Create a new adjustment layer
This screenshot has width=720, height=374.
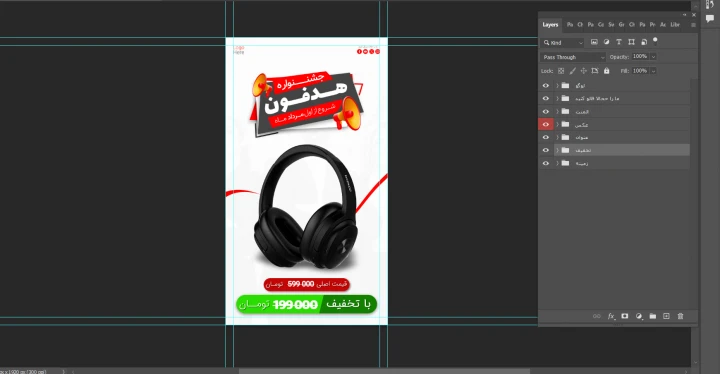coord(639,316)
